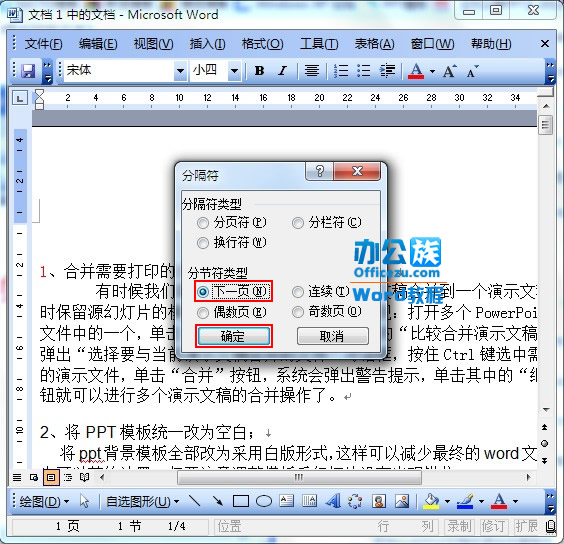The width and height of the screenshot is (564, 544).
Task: Apply fill color bucket in drawing toolbar
Action: pos(431,501)
